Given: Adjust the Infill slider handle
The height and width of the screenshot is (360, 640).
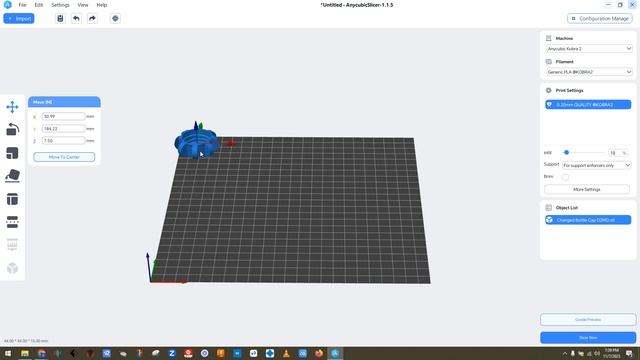Looking at the screenshot, I should pyautogui.click(x=566, y=152).
